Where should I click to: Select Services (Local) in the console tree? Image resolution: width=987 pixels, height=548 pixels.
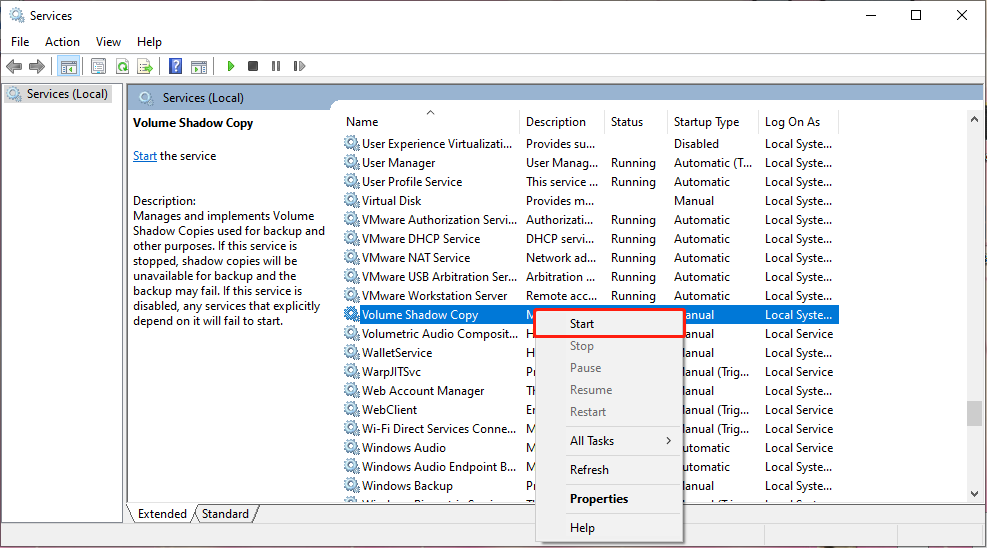pos(58,94)
